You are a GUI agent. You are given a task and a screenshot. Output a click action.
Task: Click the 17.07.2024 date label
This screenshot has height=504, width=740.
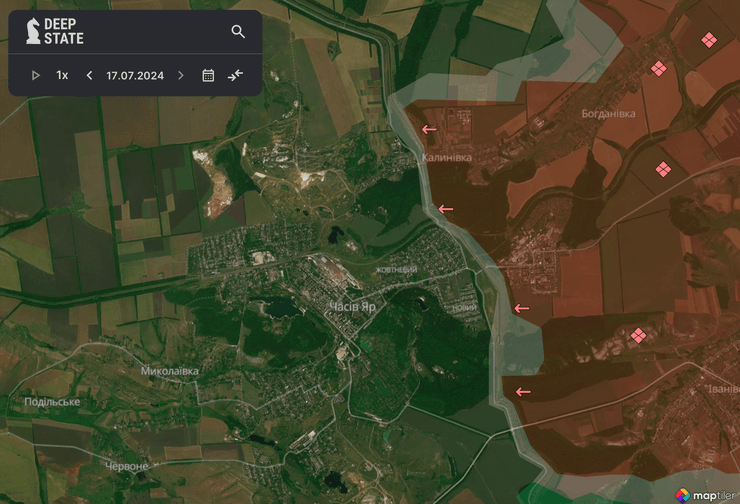[x=134, y=75]
